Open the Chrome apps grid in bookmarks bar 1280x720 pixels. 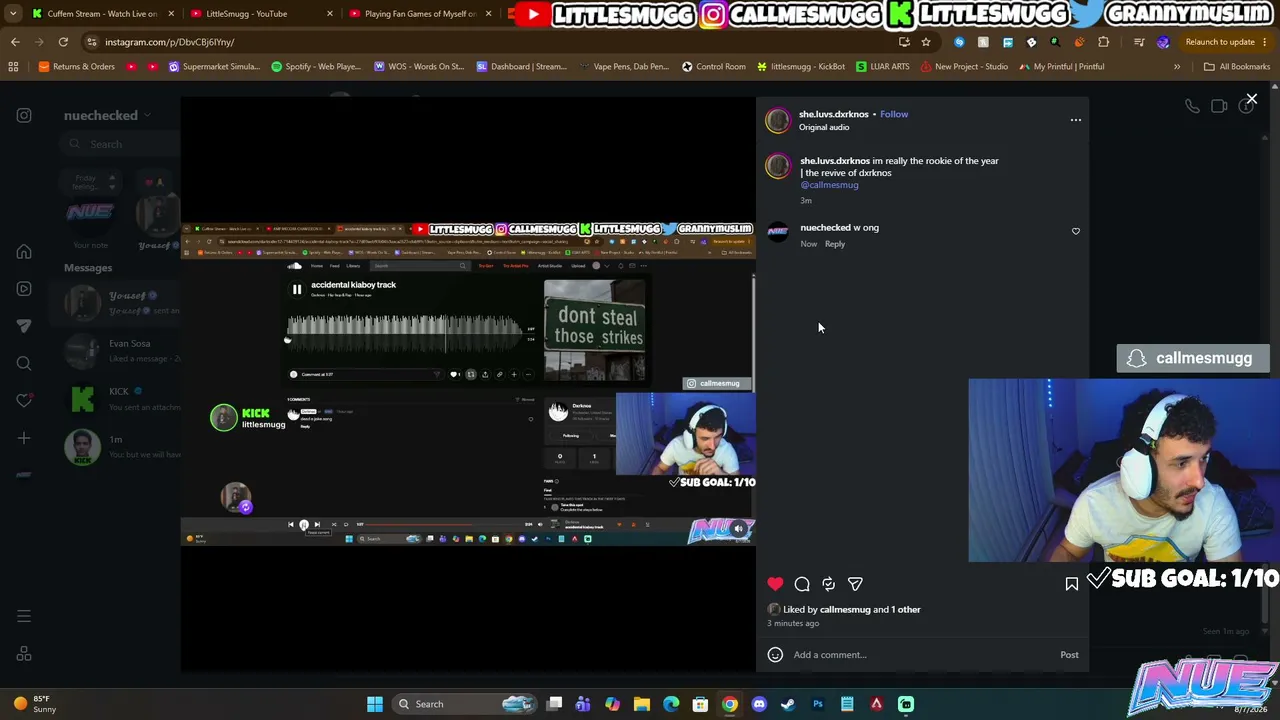[13, 67]
